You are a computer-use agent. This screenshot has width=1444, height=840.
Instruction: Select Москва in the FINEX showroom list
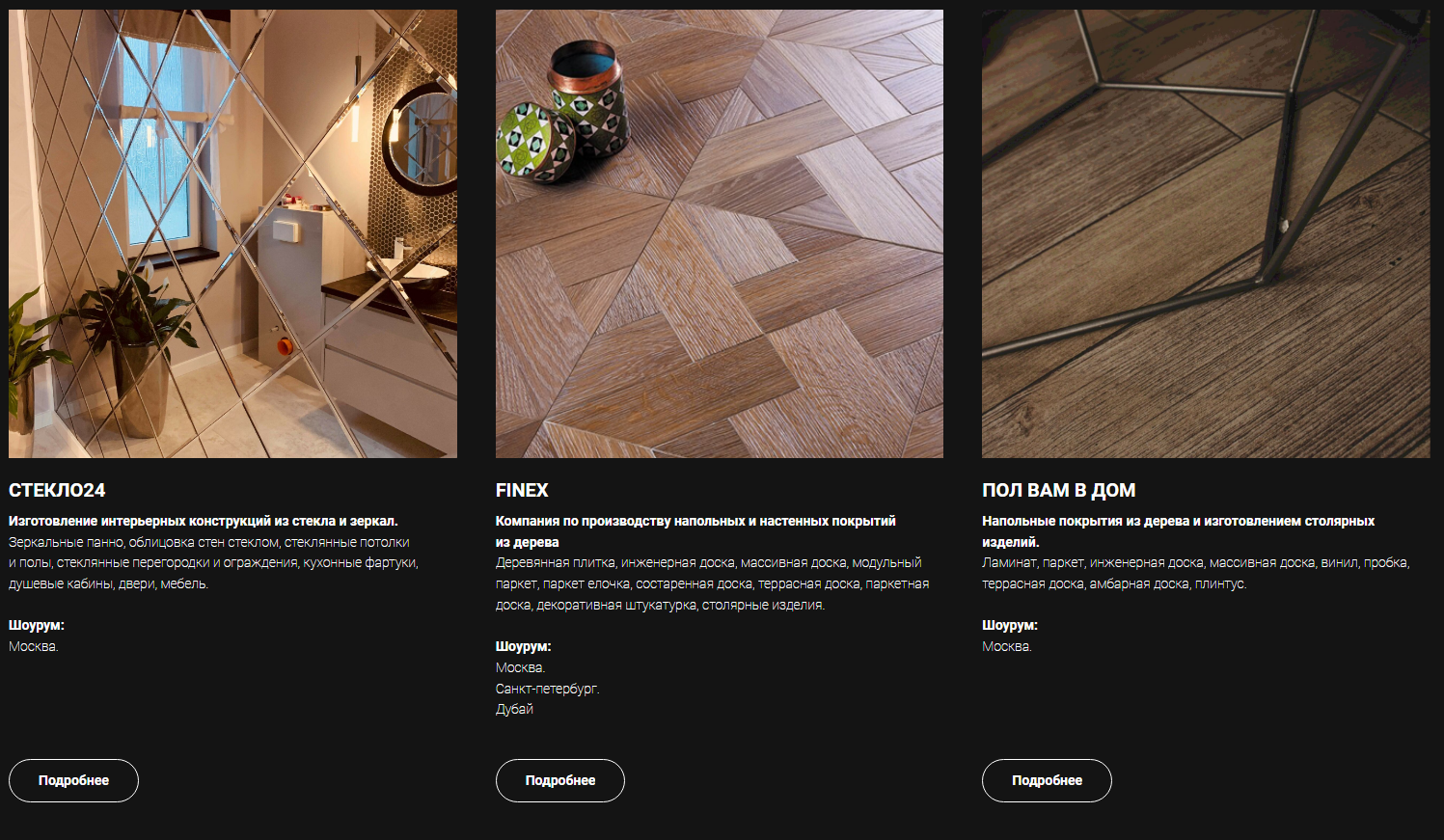pyautogui.click(x=521, y=667)
